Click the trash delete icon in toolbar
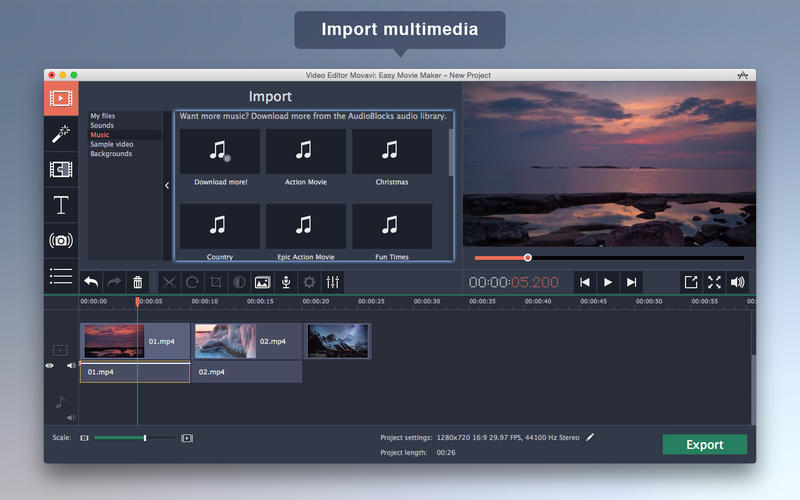The image size is (800, 500). 138,283
